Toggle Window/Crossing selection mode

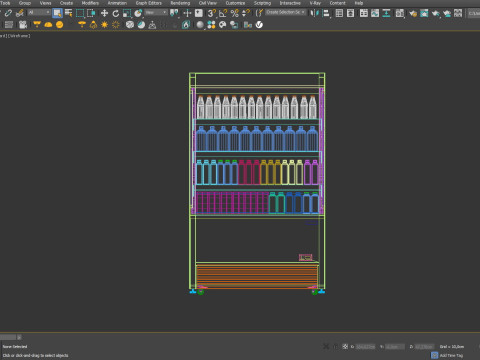click(91, 13)
